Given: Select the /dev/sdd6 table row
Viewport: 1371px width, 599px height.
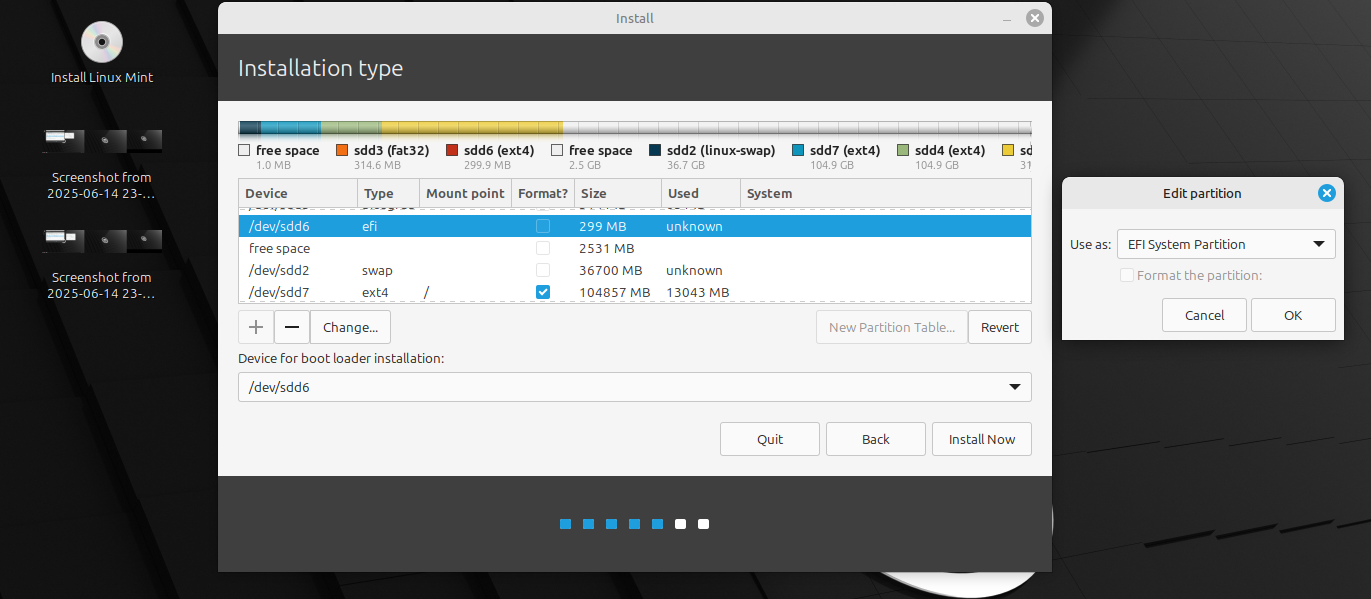Looking at the screenshot, I should pyautogui.click(x=635, y=226).
